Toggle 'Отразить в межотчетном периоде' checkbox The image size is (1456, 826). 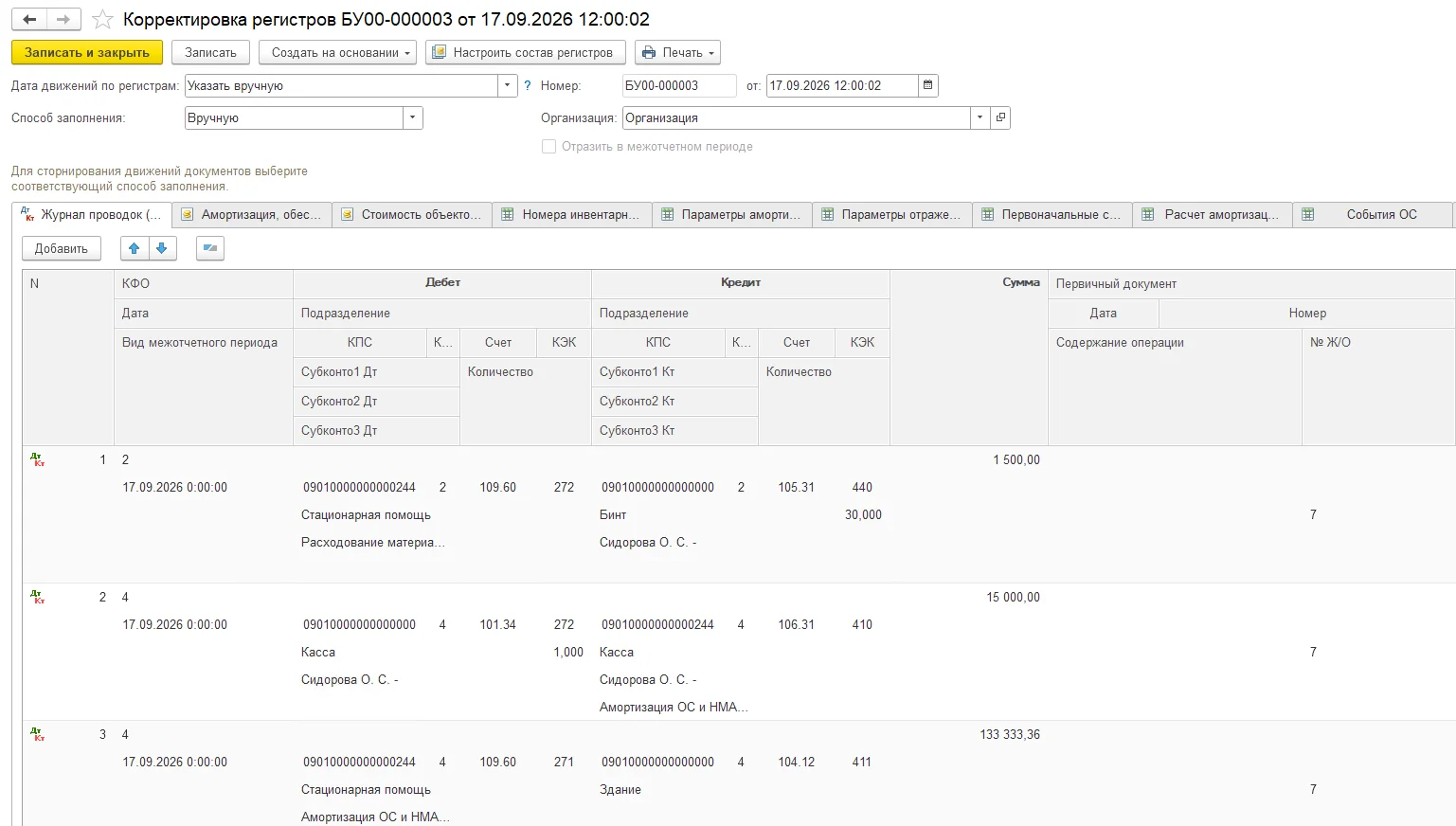coord(548,147)
